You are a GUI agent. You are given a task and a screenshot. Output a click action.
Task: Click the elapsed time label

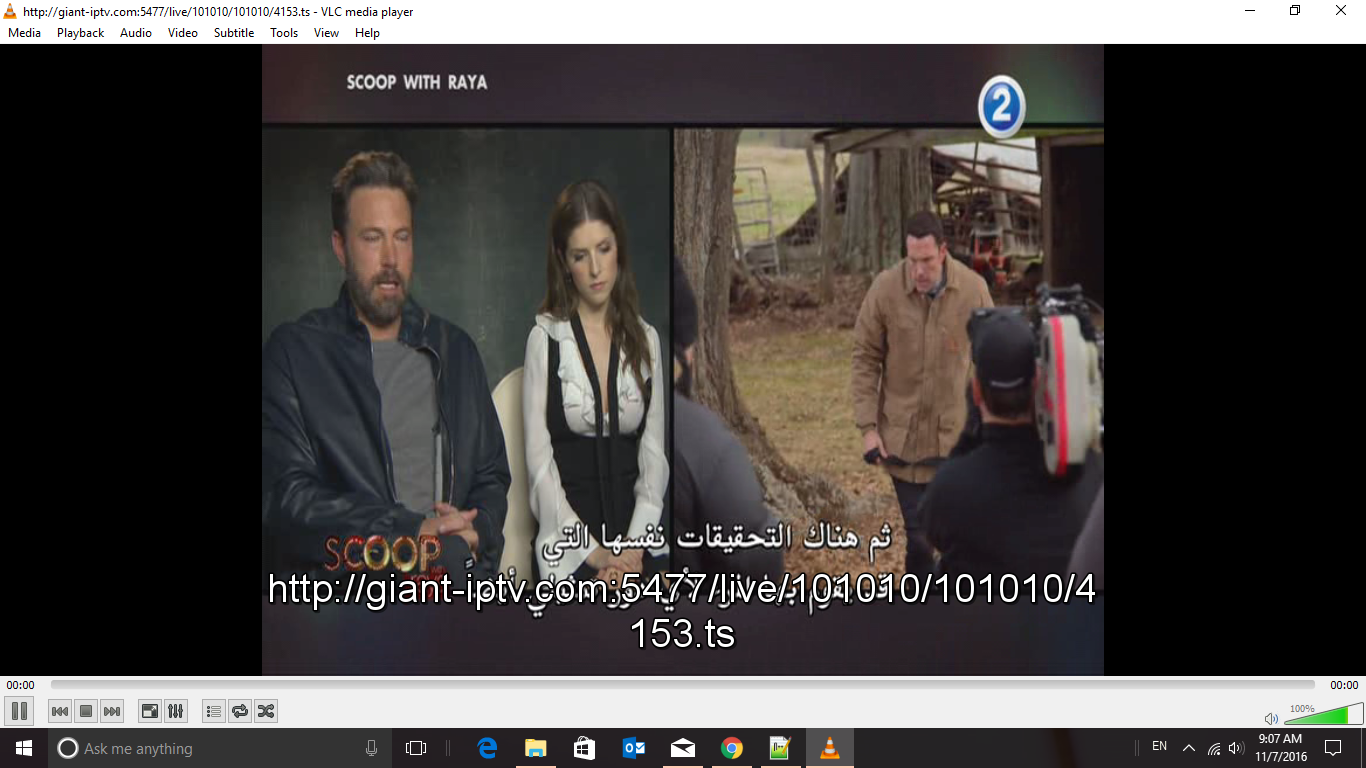(20, 685)
